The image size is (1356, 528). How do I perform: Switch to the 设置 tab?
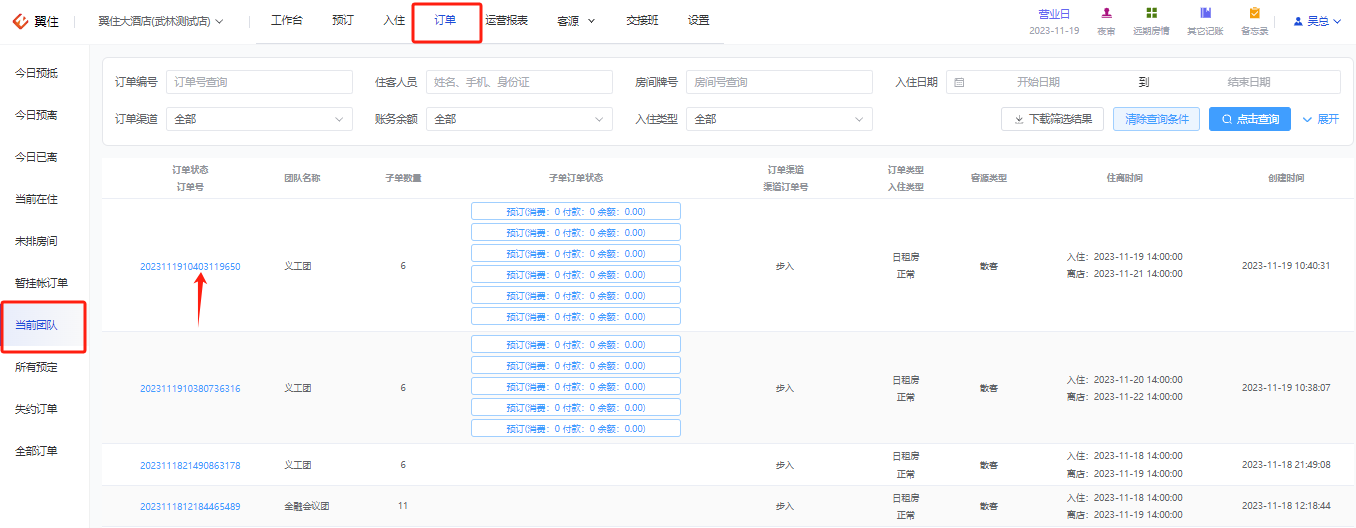[699, 21]
